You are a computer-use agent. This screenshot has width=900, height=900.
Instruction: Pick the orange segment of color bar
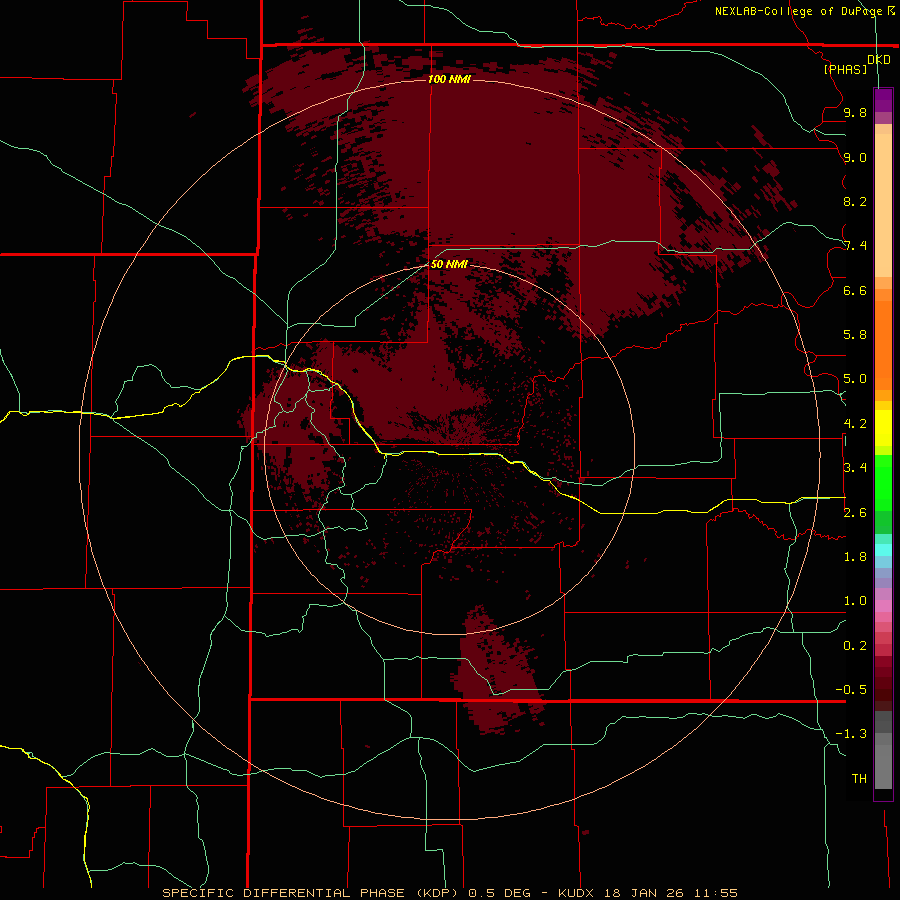click(x=883, y=344)
